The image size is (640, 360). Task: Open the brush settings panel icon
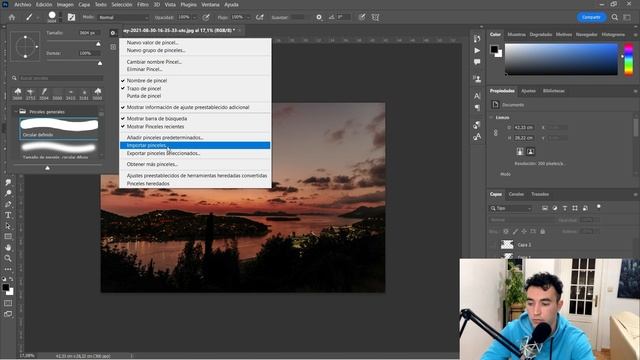71,17
